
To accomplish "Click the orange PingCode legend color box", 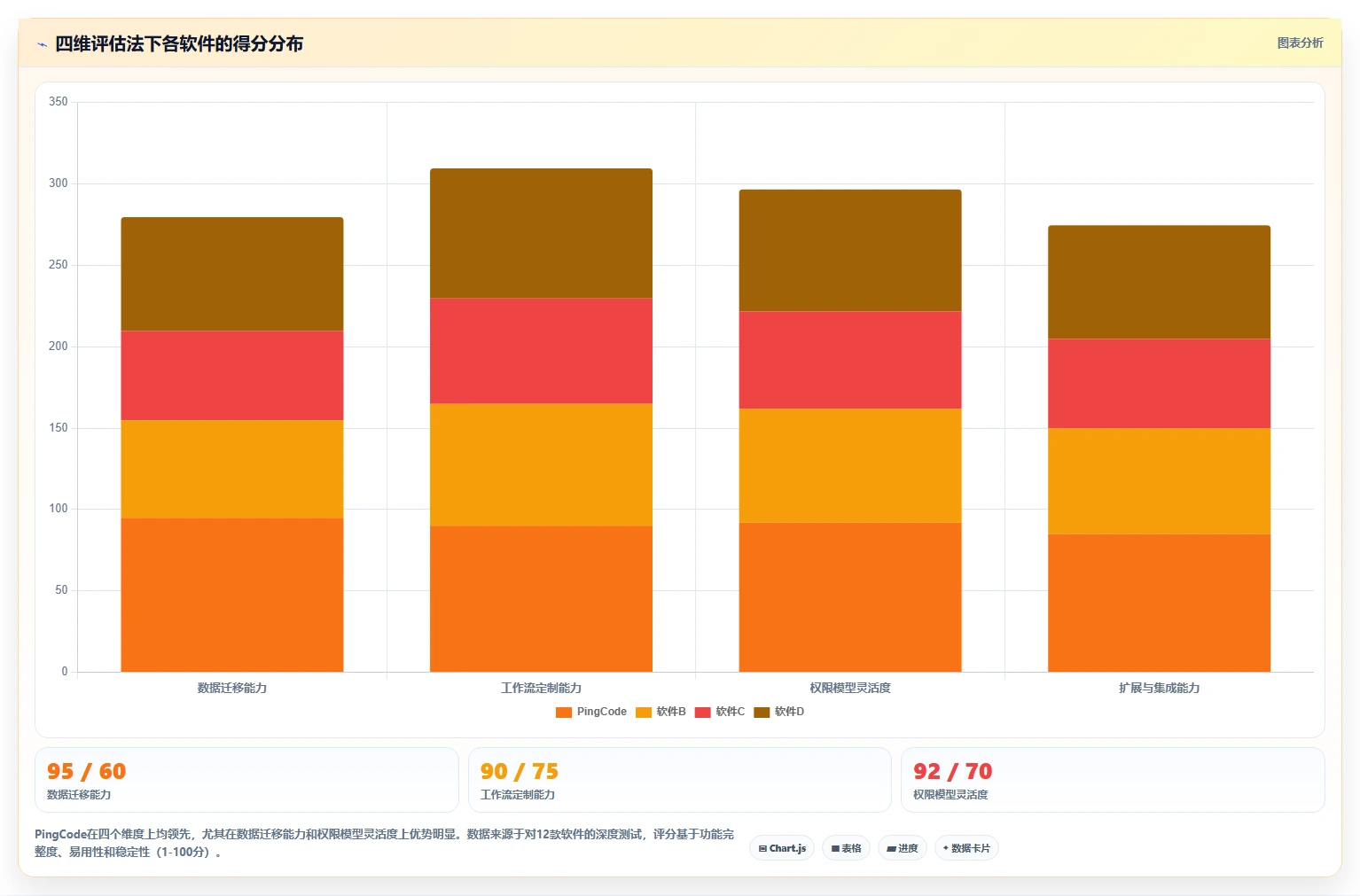I will click(x=564, y=712).
